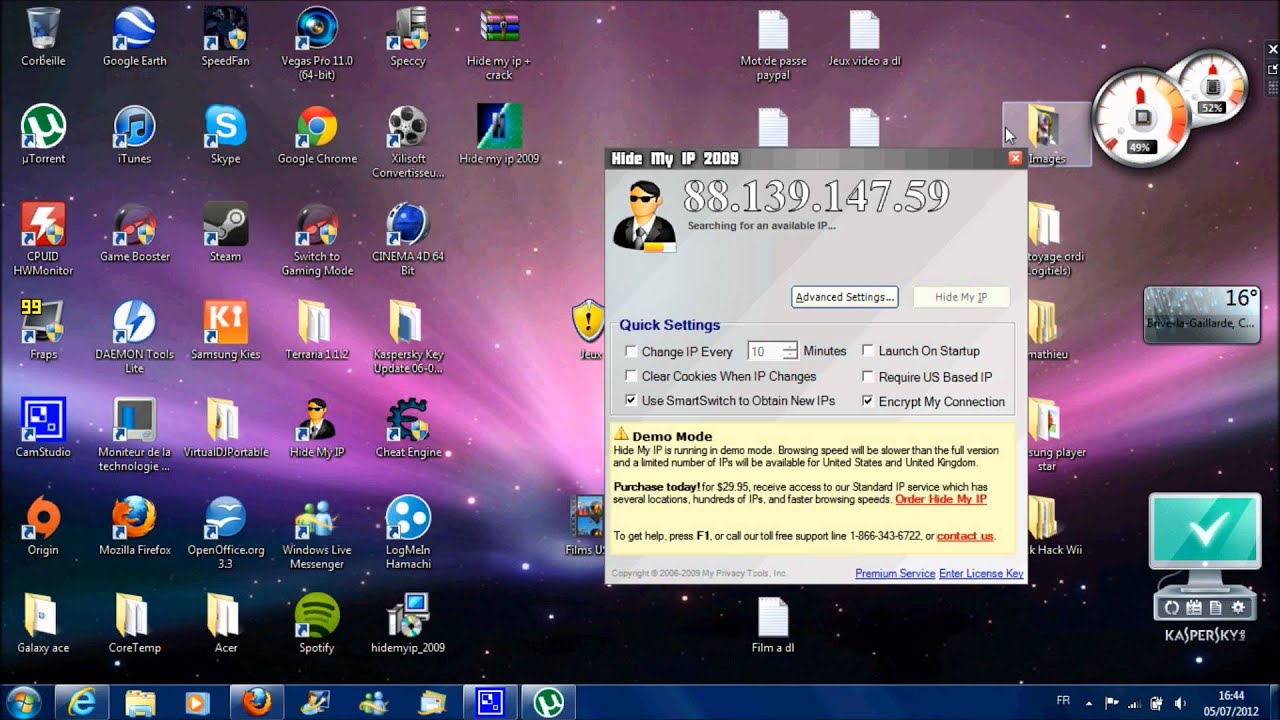Select the Game Booster desktop icon
The height and width of the screenshot is (720, 1280).
[x=135, y=233]
